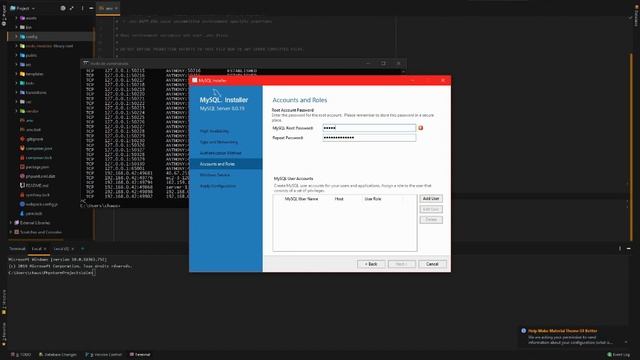
Task: Open the vertical Project tool window tab
Action: [4, 16]
